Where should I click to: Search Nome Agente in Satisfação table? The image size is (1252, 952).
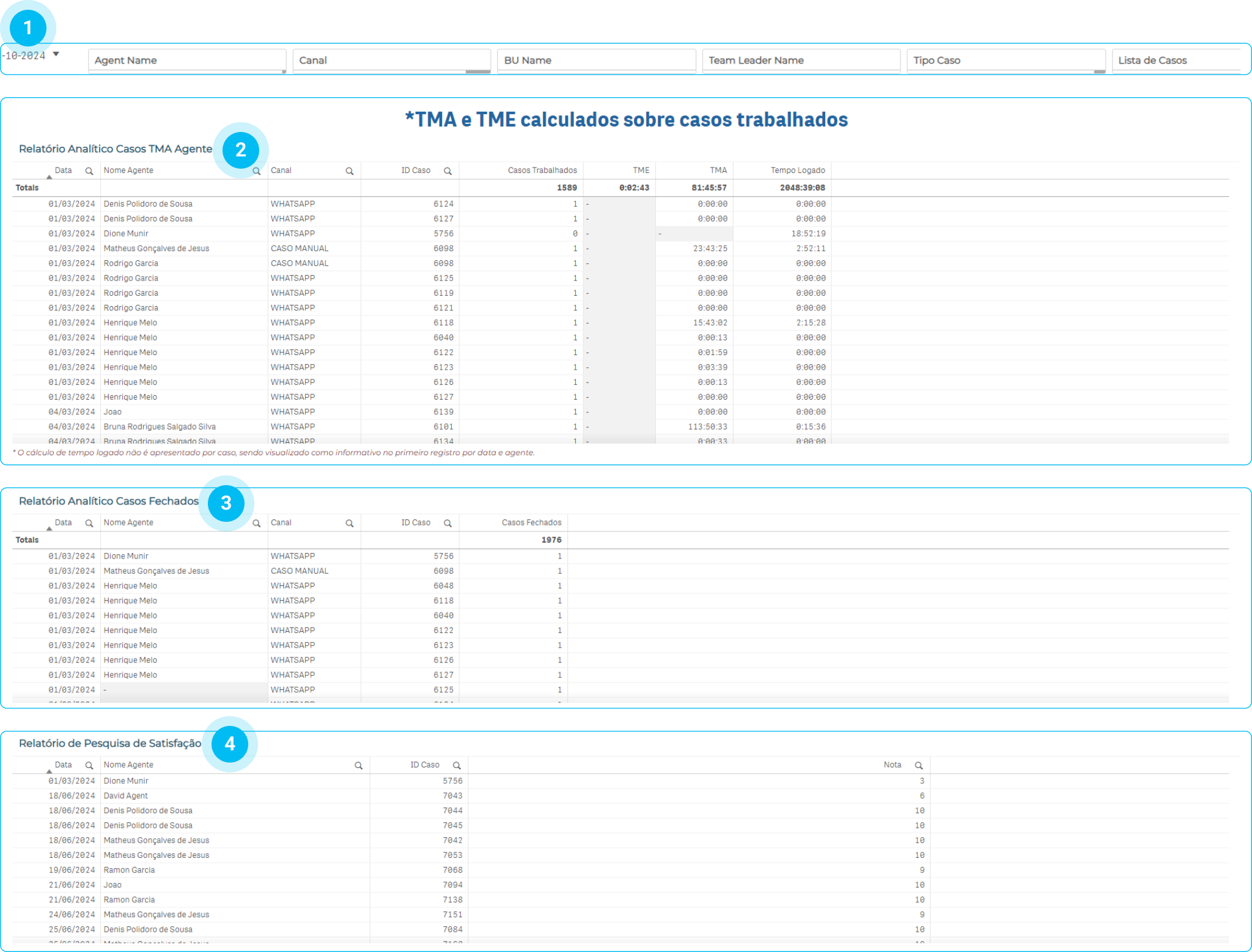coord(359,765)
